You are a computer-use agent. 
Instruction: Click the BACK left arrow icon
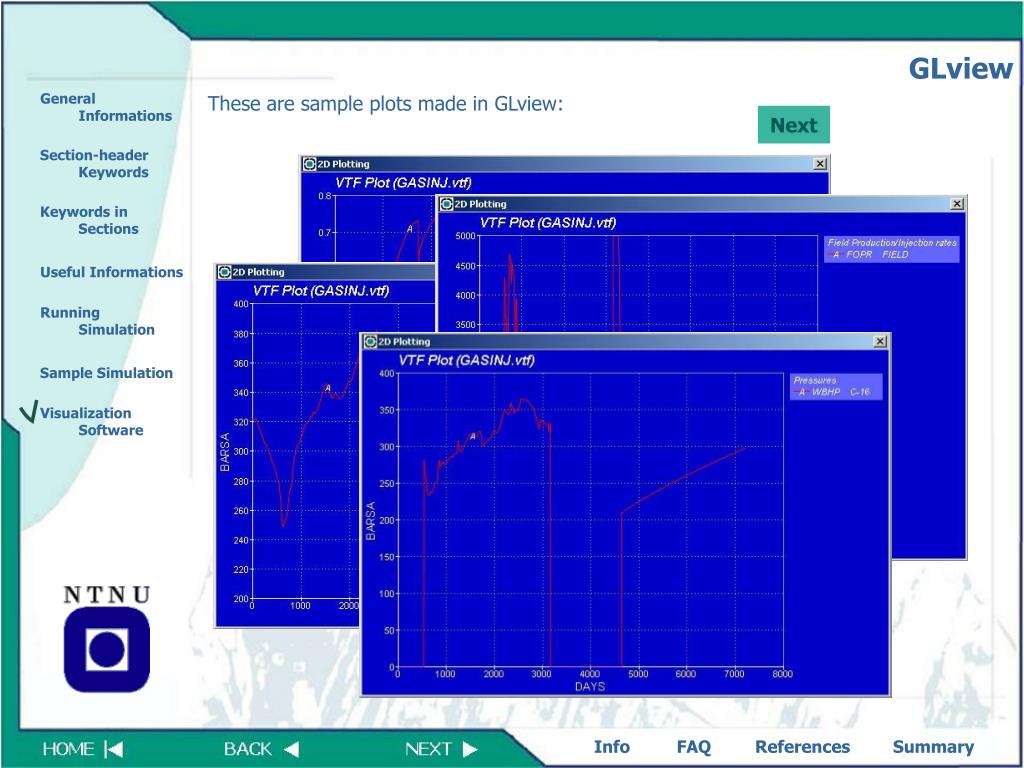pos(291,749)
